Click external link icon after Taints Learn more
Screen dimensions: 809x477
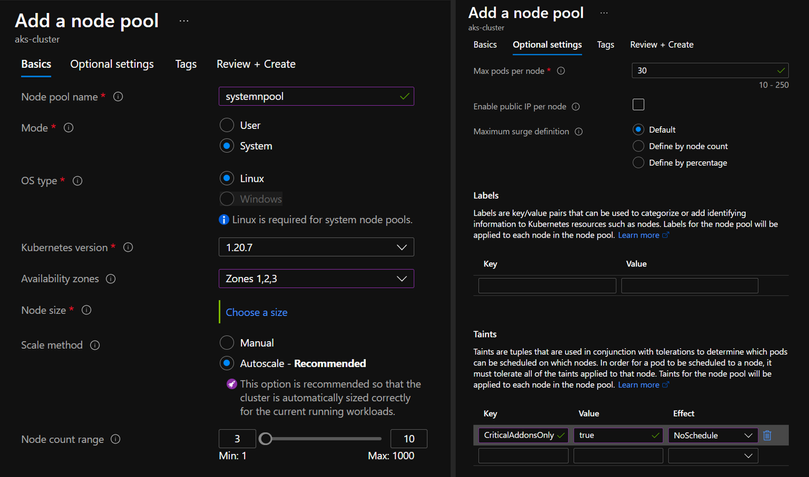coord(666,385)
